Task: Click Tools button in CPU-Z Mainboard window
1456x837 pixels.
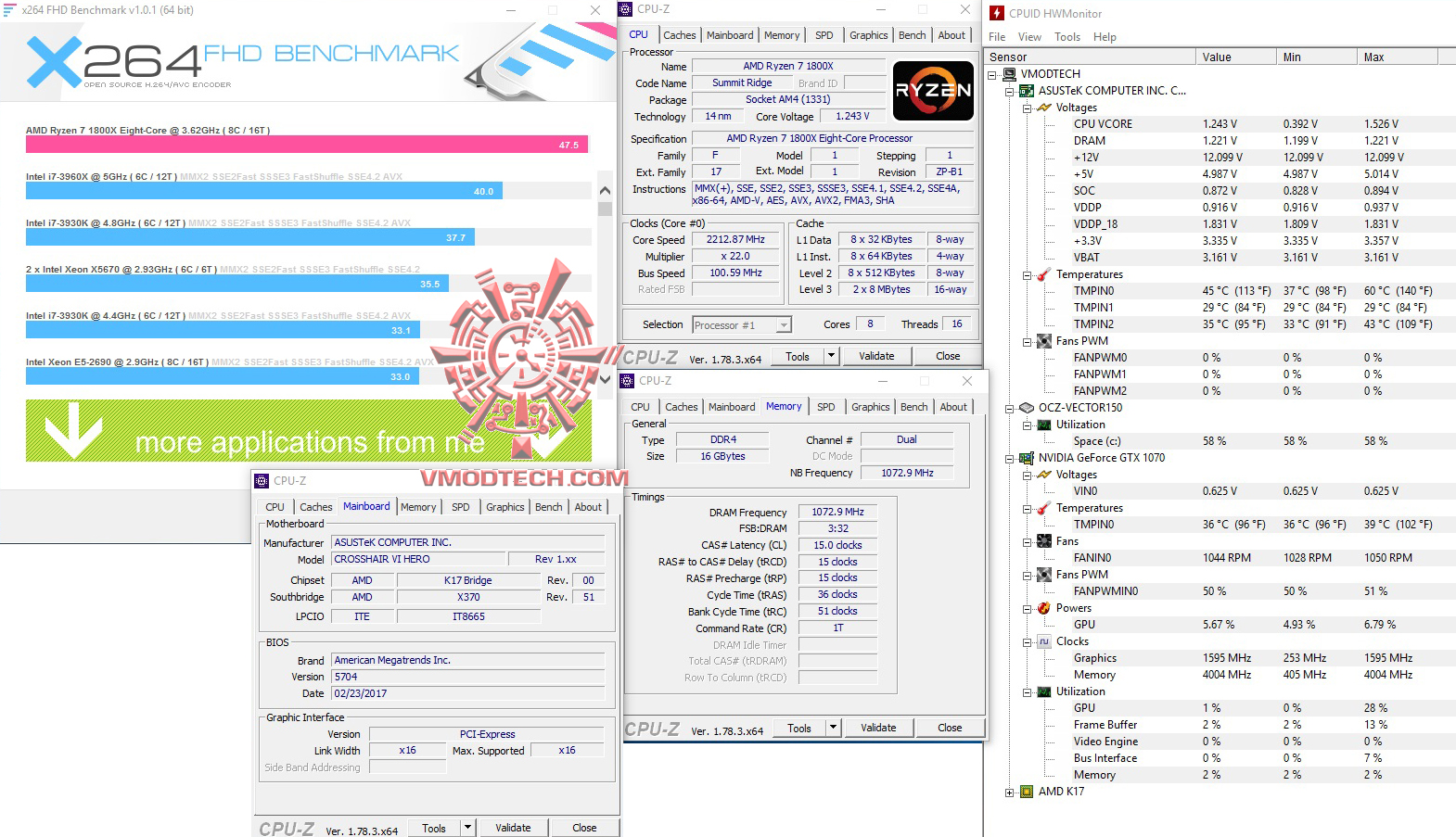Action: coord(434,828)
